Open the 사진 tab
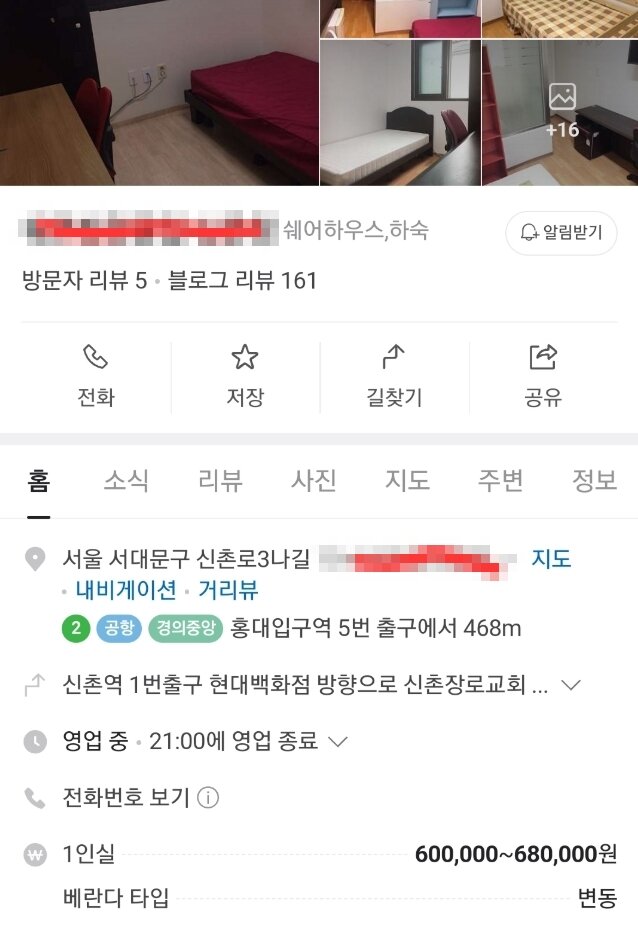Image resolution: width=638 pixels, height=933 pixels. point(314,481)
